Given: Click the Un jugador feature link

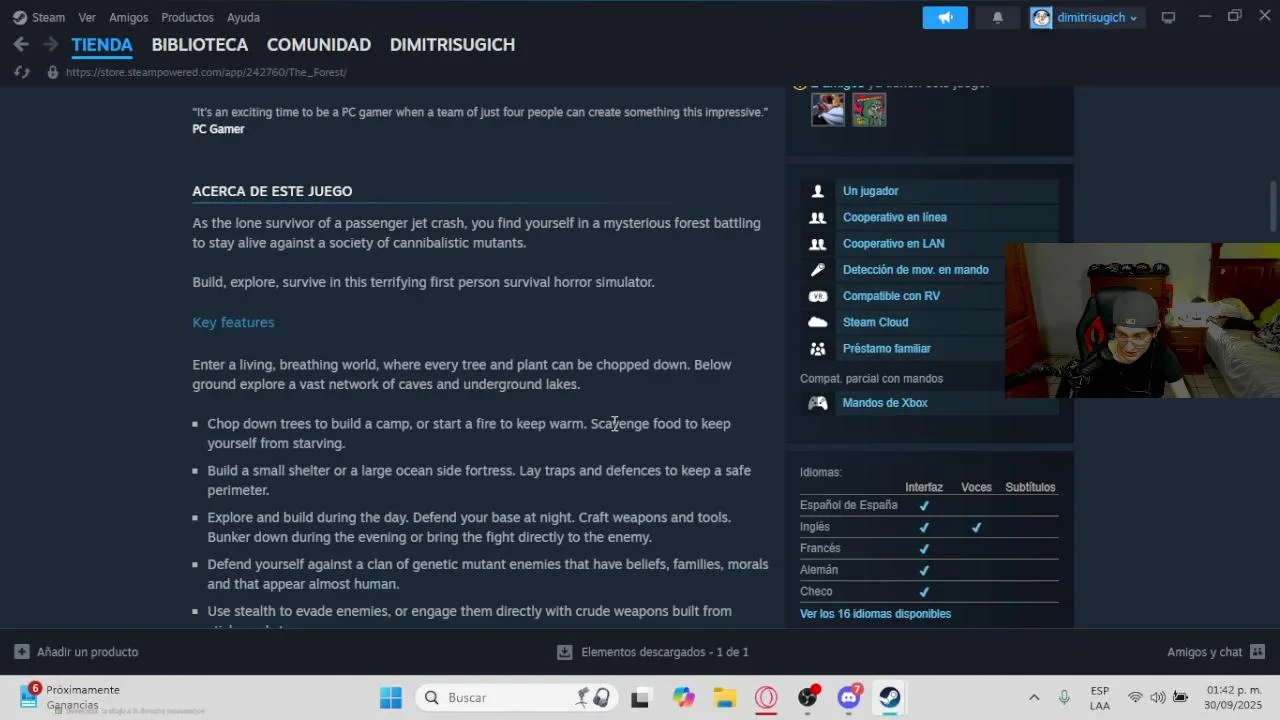Looking at the screenshot, I should tap(870, 191).
